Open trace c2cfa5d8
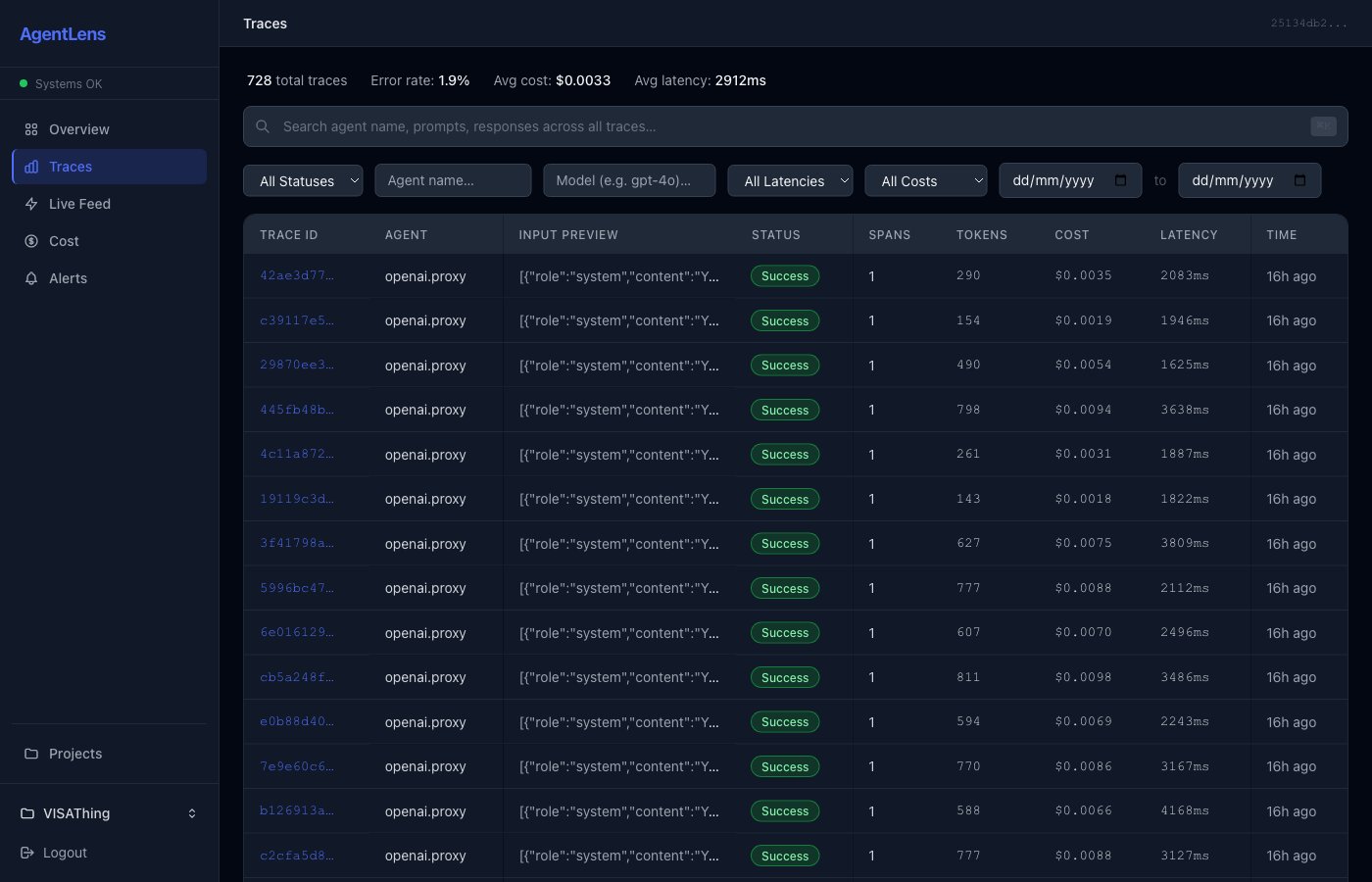 (296, 856)
